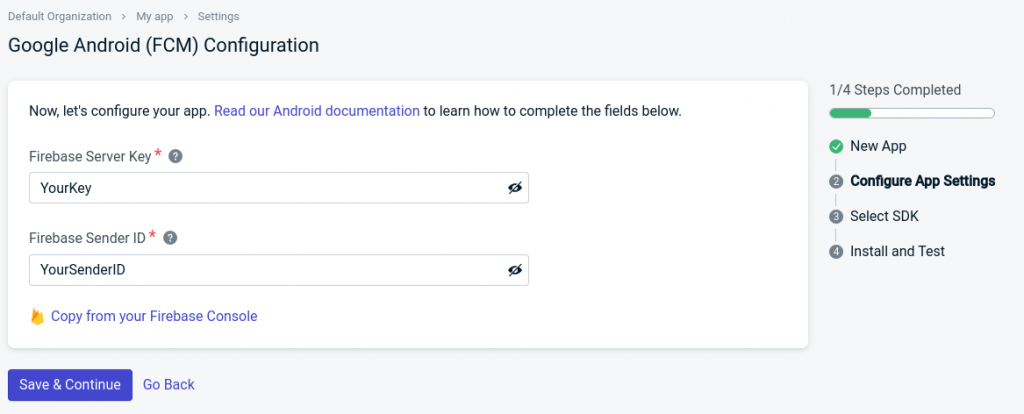Select the Select SDK step

(884, 216)
